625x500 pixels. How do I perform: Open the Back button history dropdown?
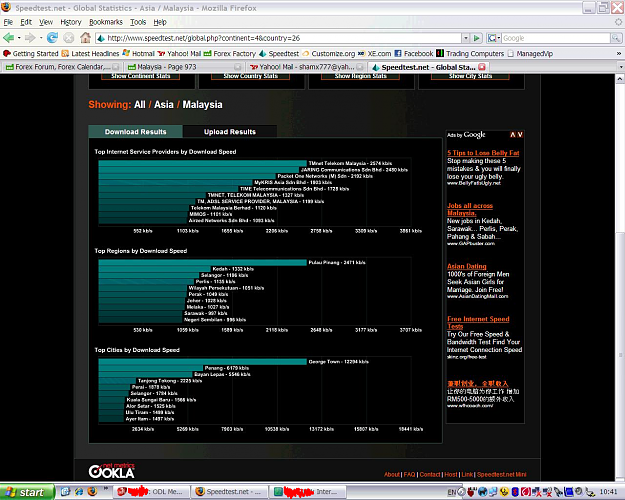point(19,38)
